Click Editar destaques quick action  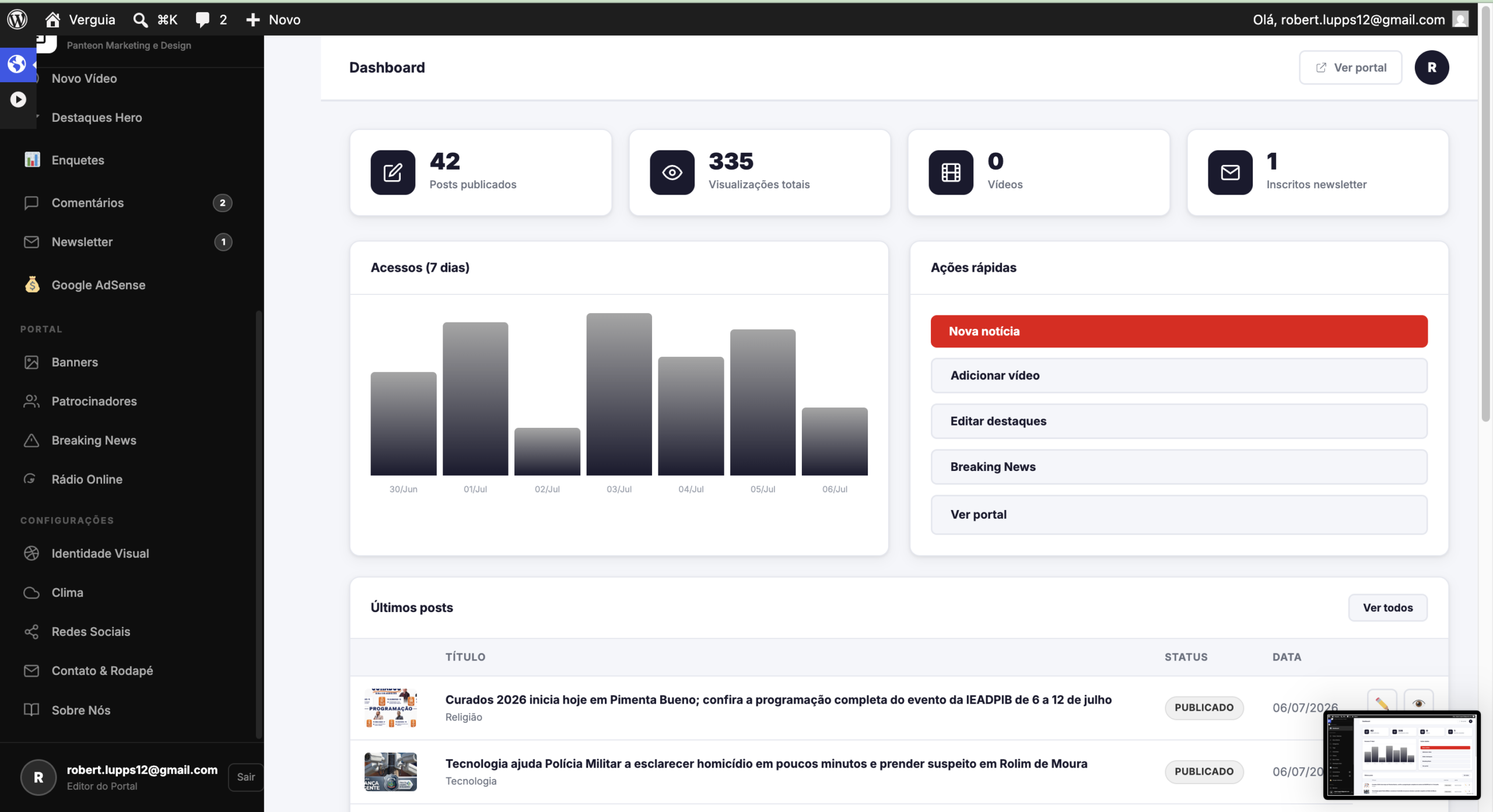(1179, 421)
